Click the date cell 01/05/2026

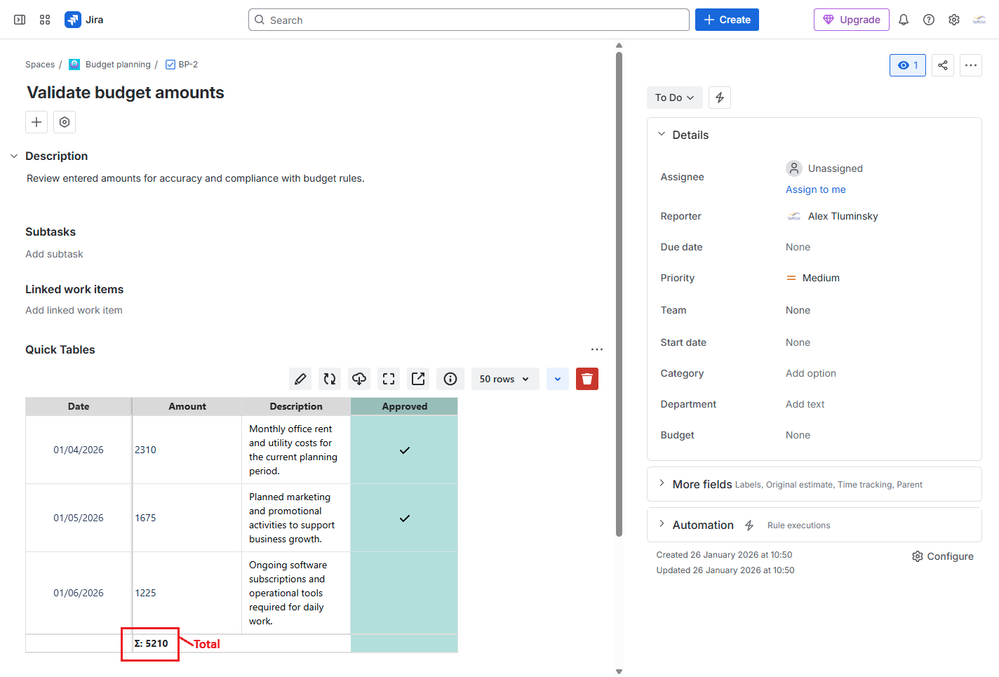78,518
